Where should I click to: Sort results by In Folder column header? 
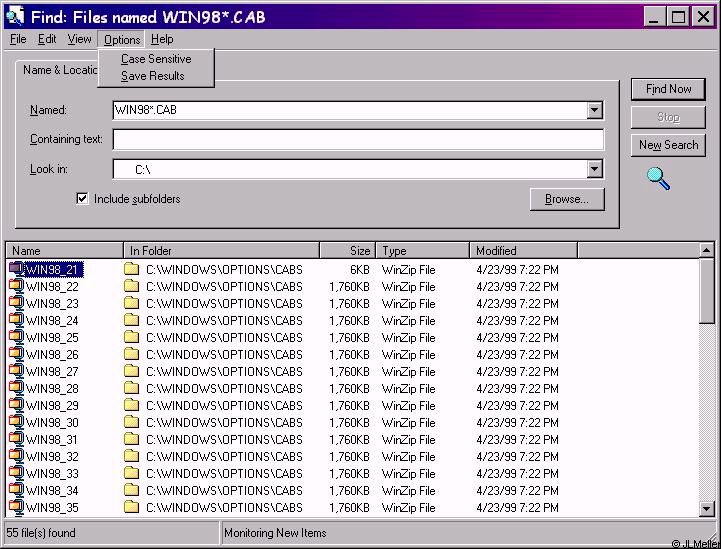point(222,251)
